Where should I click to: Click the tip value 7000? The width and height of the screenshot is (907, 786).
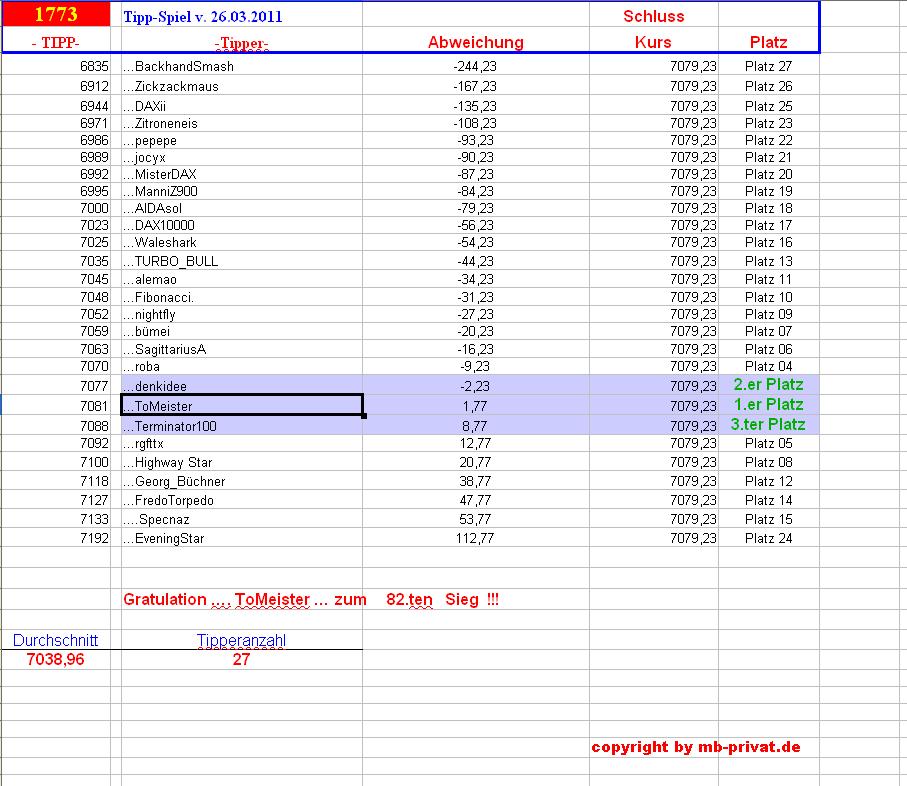tap(94, 208)
